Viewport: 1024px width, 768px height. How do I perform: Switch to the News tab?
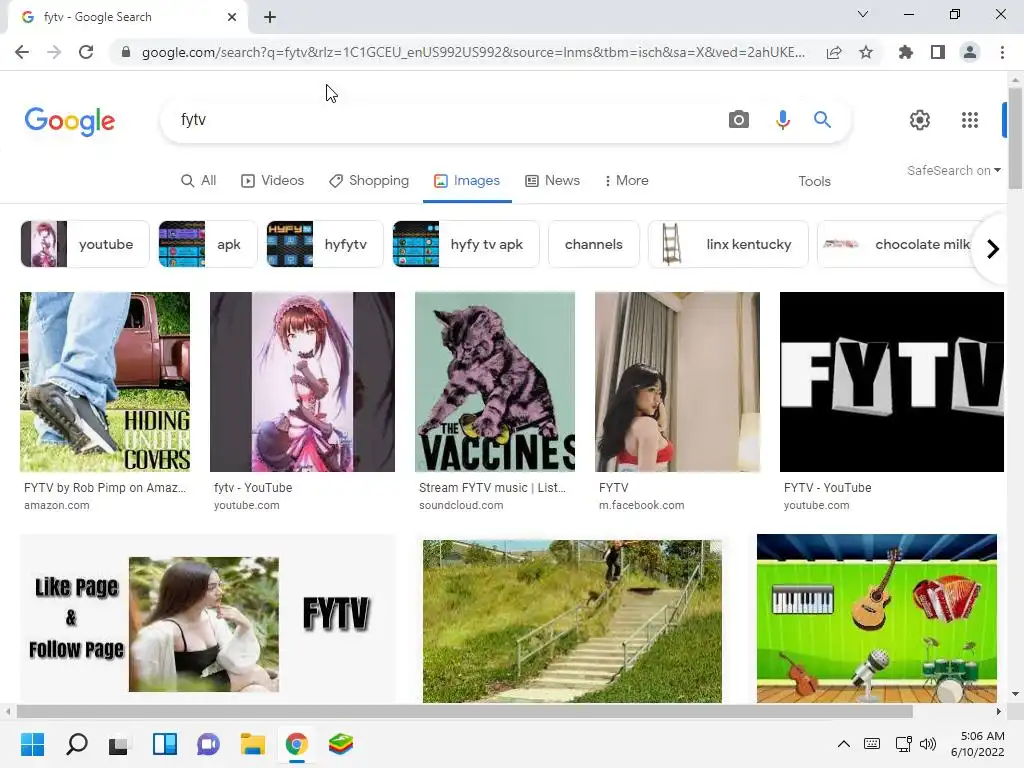click(x=552, y=181)
